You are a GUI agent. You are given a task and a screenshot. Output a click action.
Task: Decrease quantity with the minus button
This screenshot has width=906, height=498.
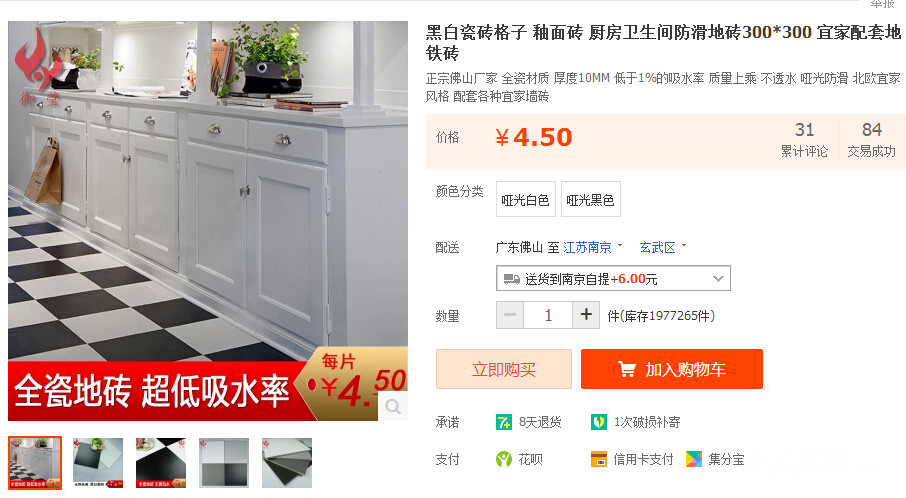(510, 315)
